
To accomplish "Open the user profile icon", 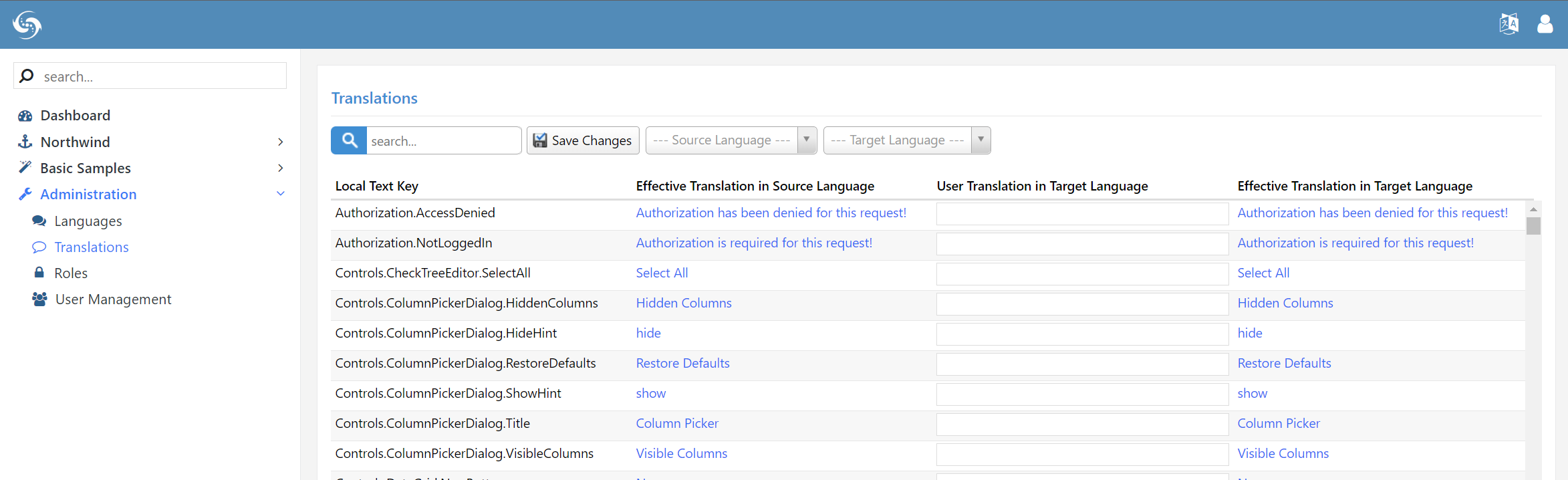I will click(x=1545, y=24).
